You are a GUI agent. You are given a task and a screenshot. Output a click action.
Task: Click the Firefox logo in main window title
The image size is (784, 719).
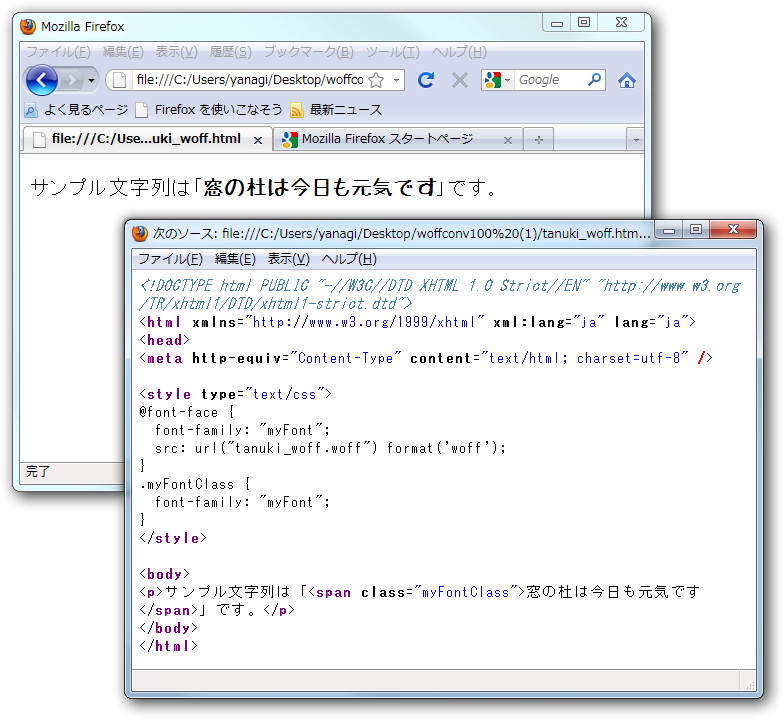click(x=28, y=26)
